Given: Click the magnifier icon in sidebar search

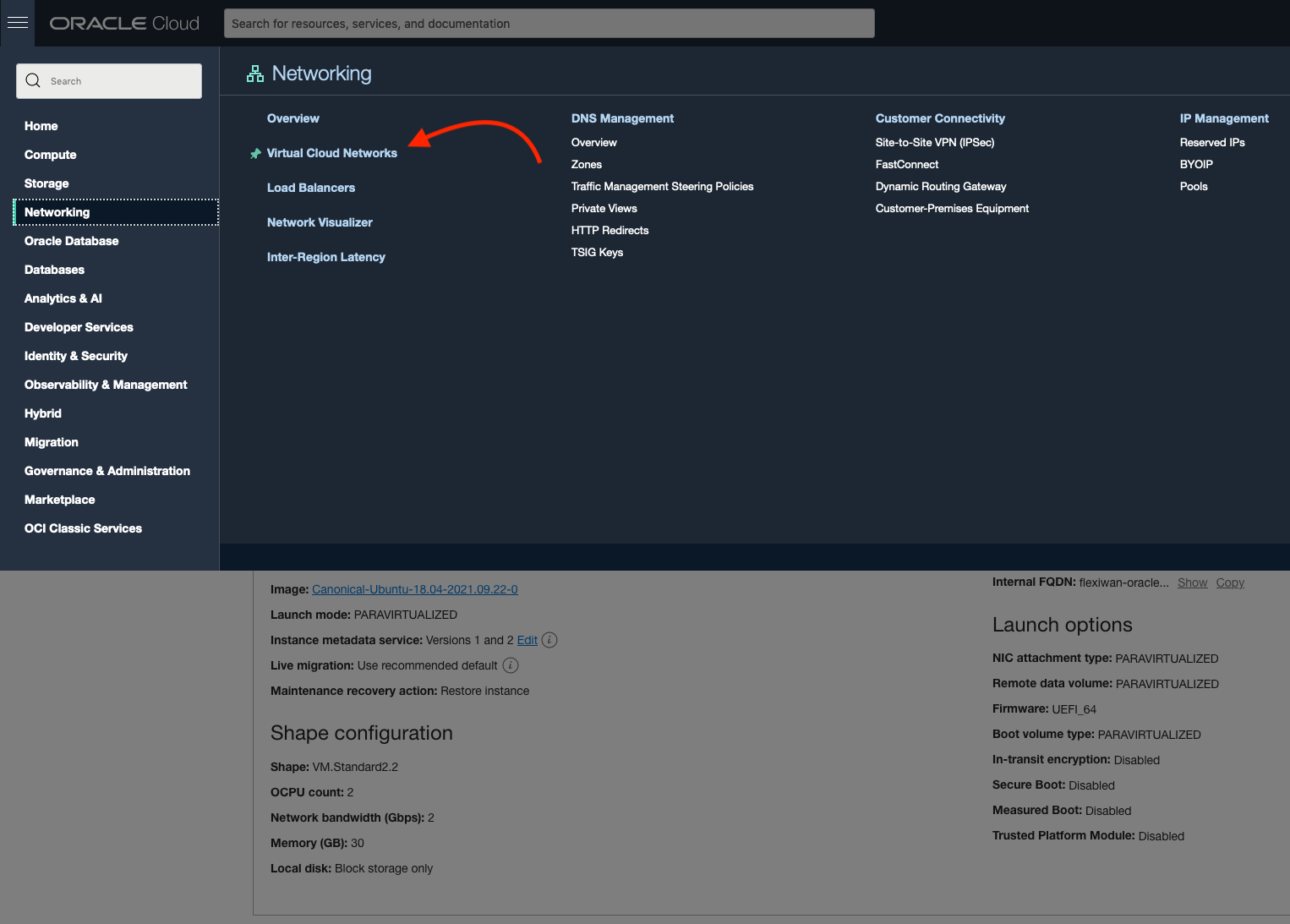Looking at the screenshot, I should click(x=34, y=81).
